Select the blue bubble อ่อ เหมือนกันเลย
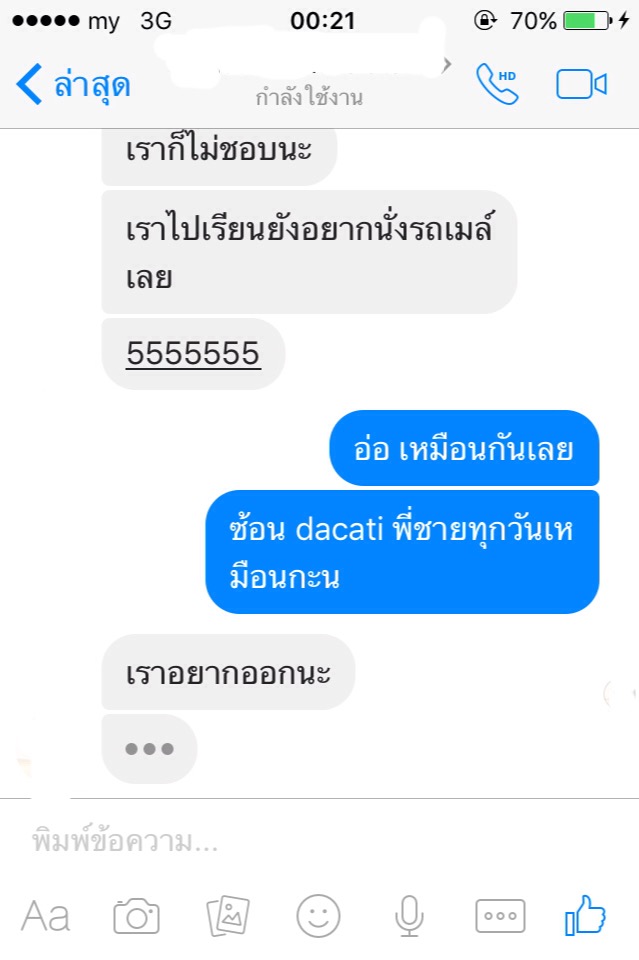The image size is (639, 960). click(464, 448)
